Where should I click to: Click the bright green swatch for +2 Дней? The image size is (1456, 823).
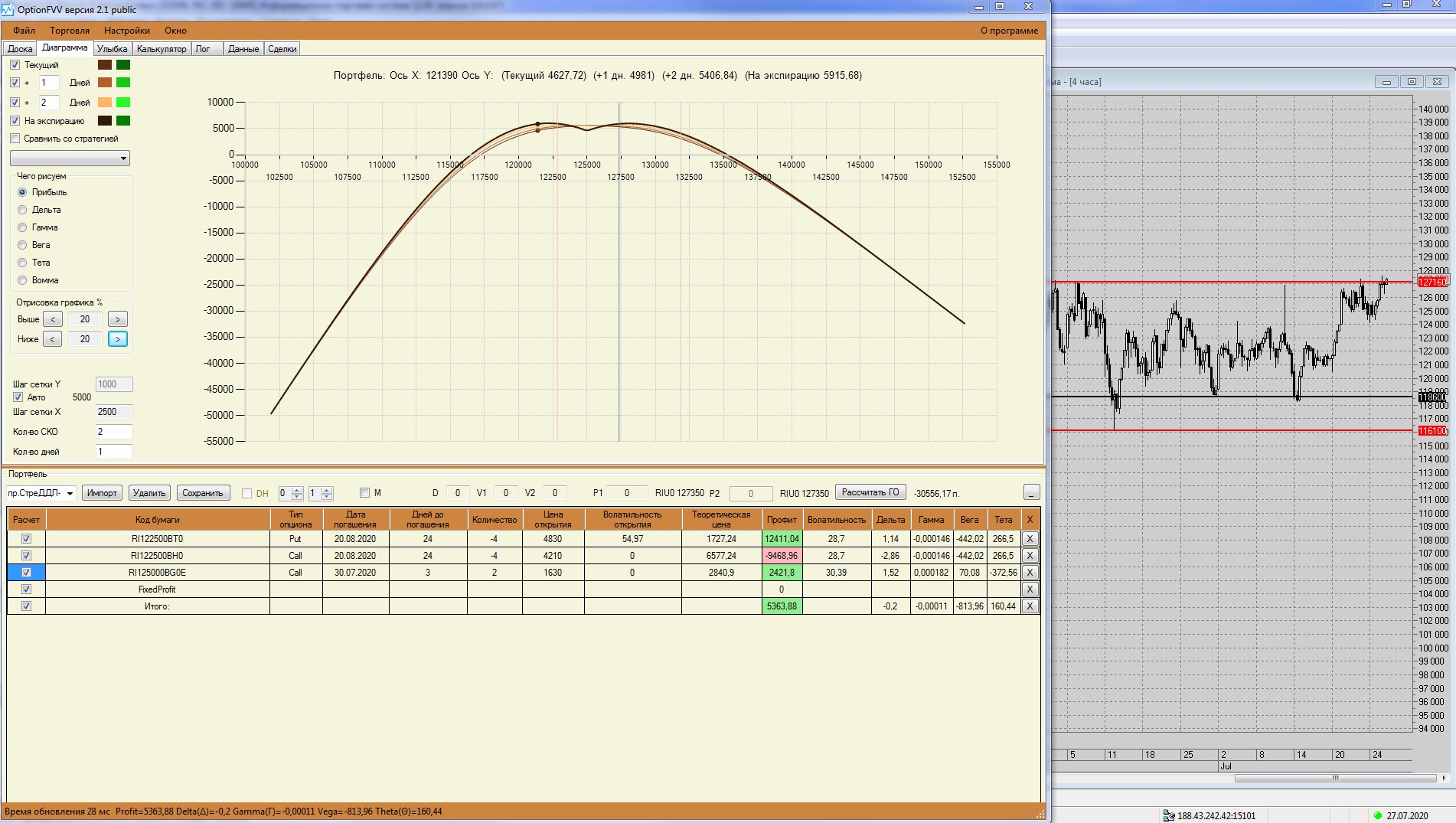click(122, 103)
